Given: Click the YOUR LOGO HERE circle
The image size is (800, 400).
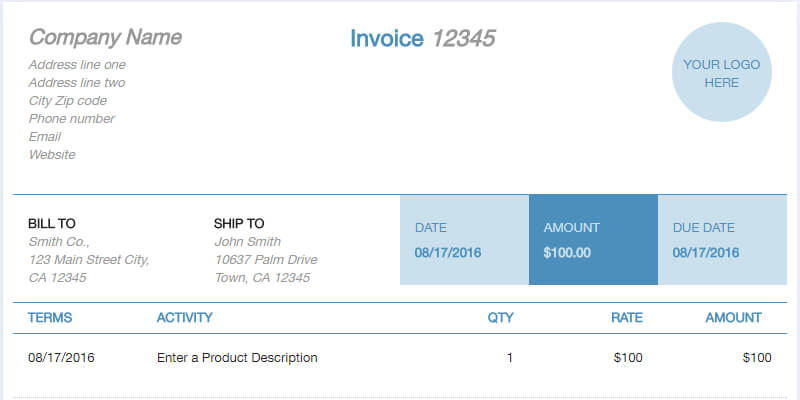Looking at the screenshot, I should 721,73.
